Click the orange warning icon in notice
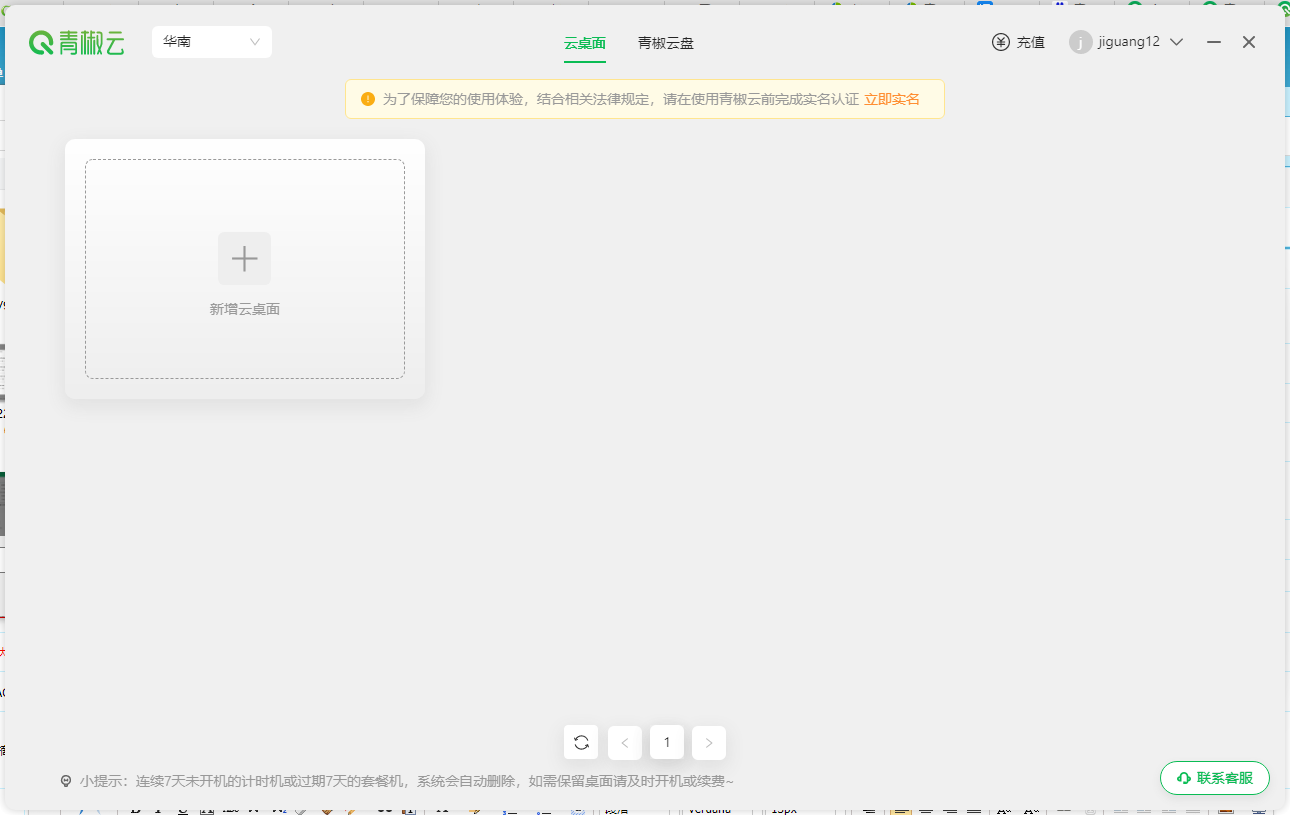The image size is (1290, 815). (x=368, y=99)
